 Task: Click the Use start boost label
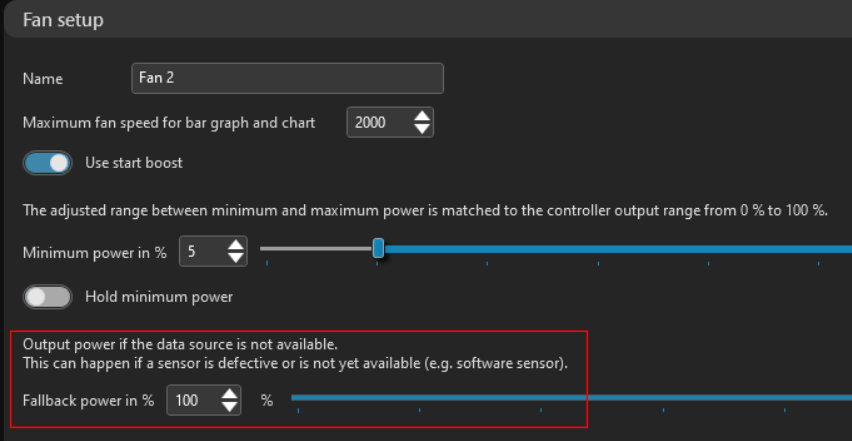point(134,163)
